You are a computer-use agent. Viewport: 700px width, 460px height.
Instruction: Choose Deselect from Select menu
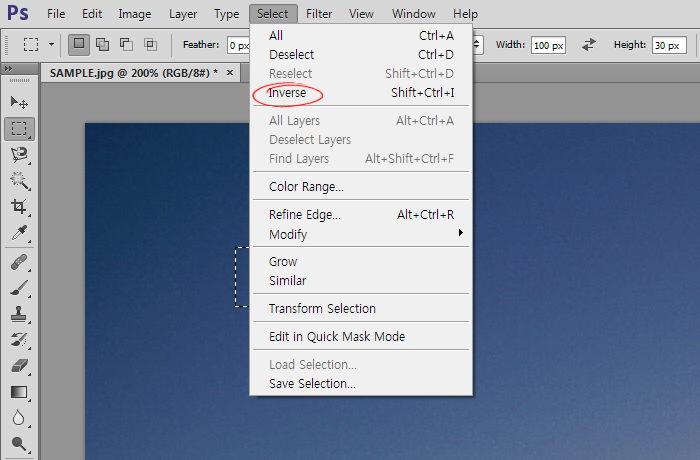[361, 55]
